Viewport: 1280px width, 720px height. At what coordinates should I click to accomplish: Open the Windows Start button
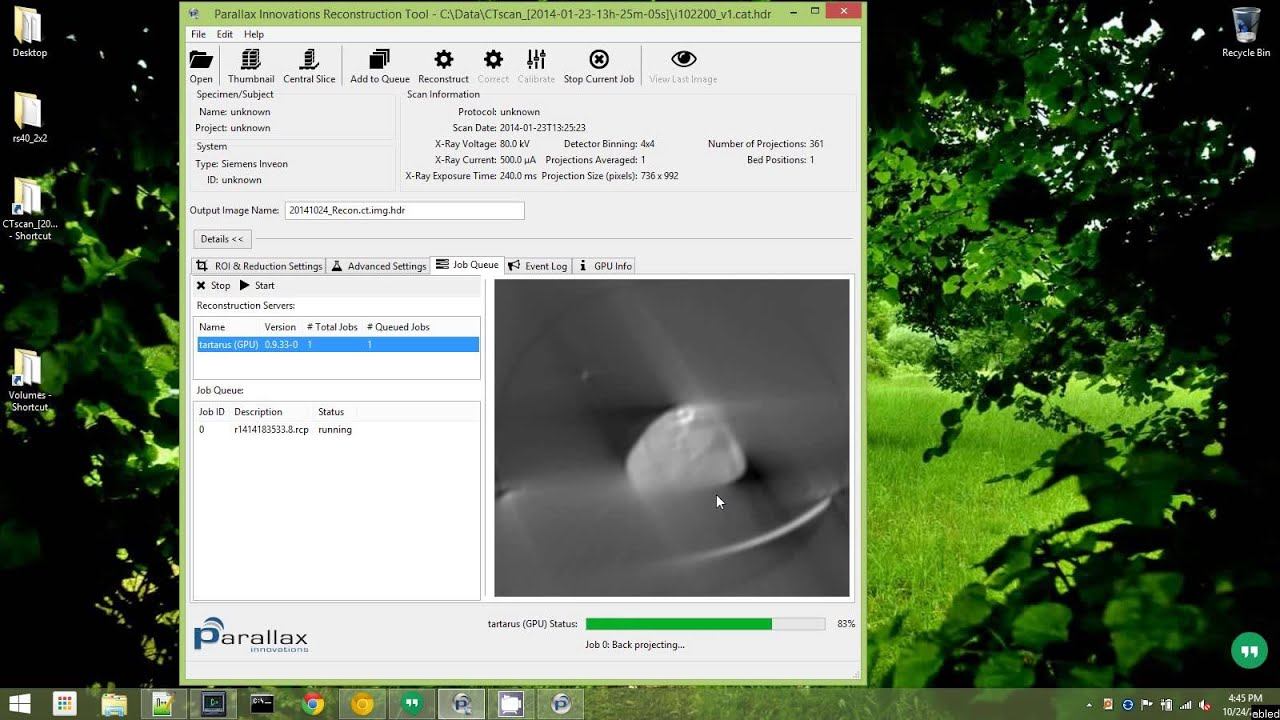tap(19, 704)
